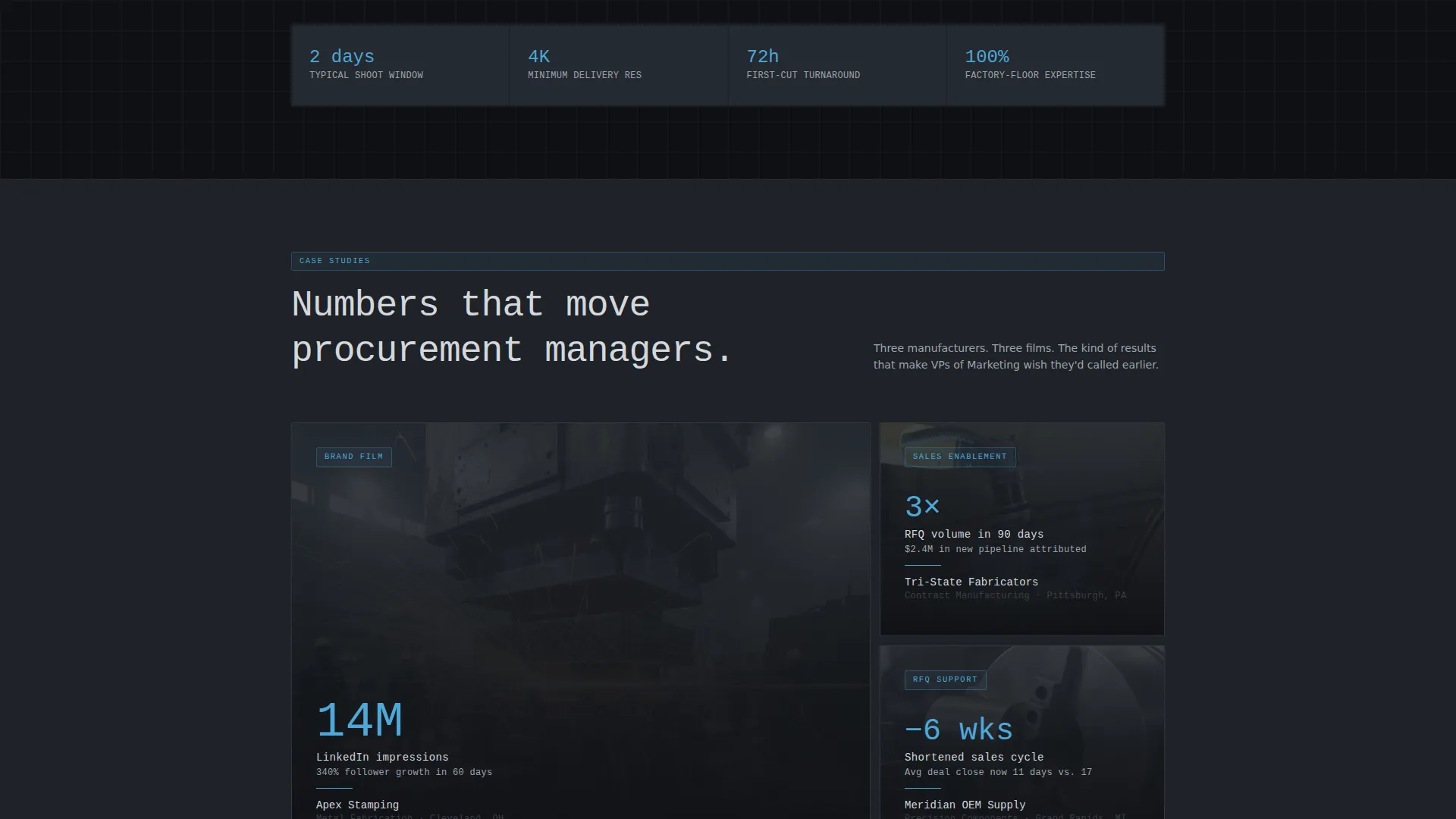Click the '4K' delivery resolution stat
Image resolution: width=1456 pixels, height=819 pixels.
point(538,57)
